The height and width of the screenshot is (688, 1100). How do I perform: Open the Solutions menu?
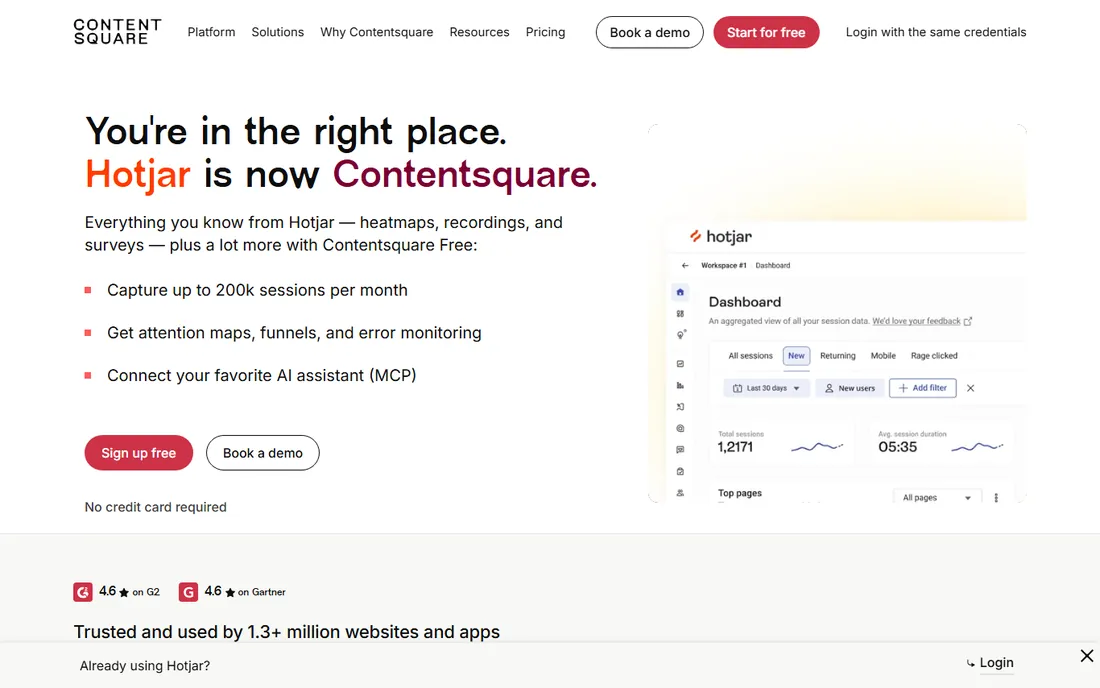(x=278, y=32)
